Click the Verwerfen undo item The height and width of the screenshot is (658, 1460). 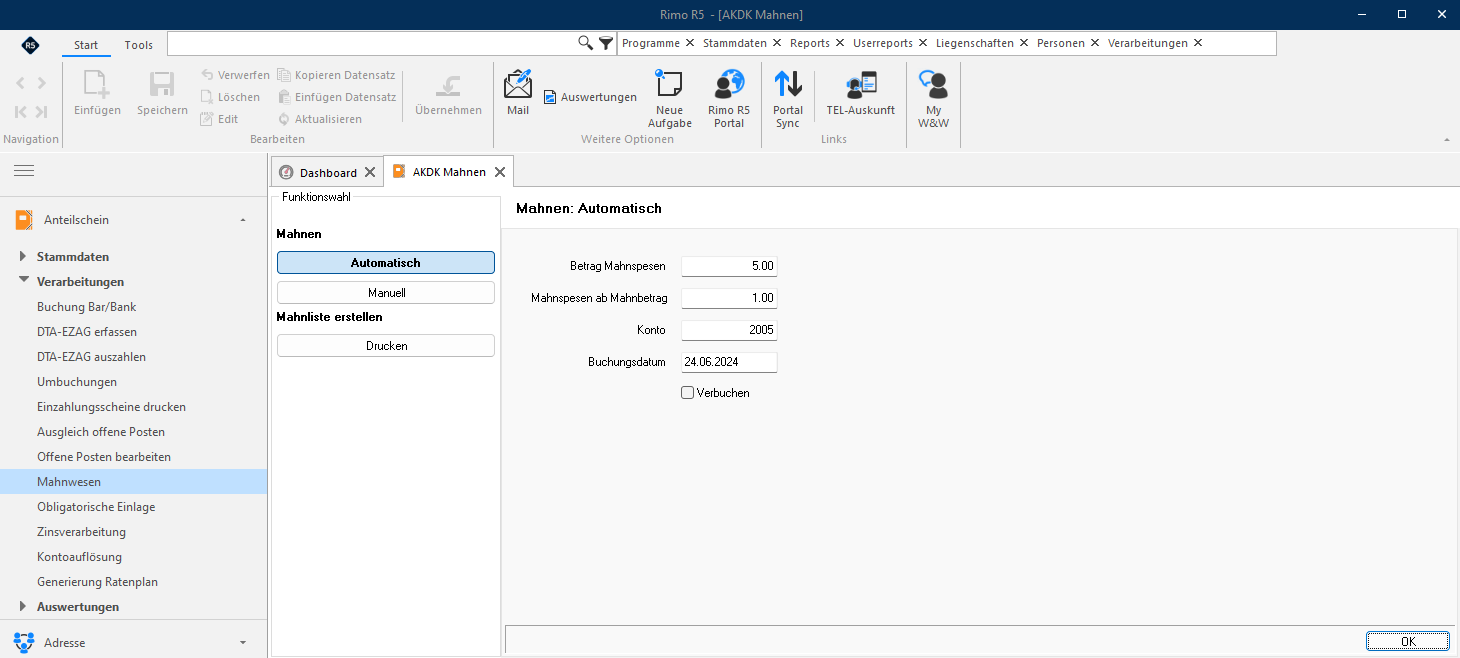coord(235,75)
